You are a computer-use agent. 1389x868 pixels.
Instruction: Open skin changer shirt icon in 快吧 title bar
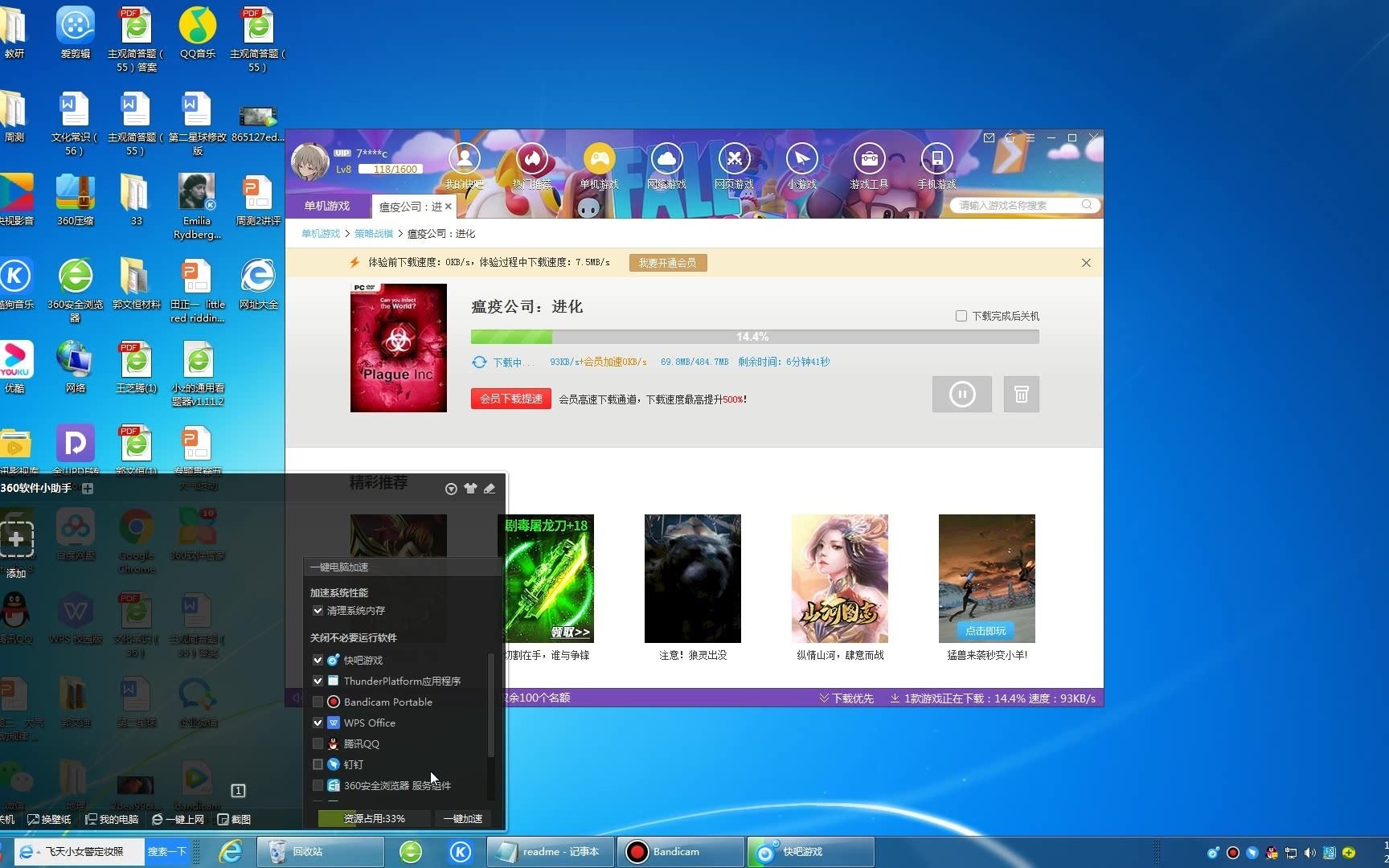pos(1010,138)
